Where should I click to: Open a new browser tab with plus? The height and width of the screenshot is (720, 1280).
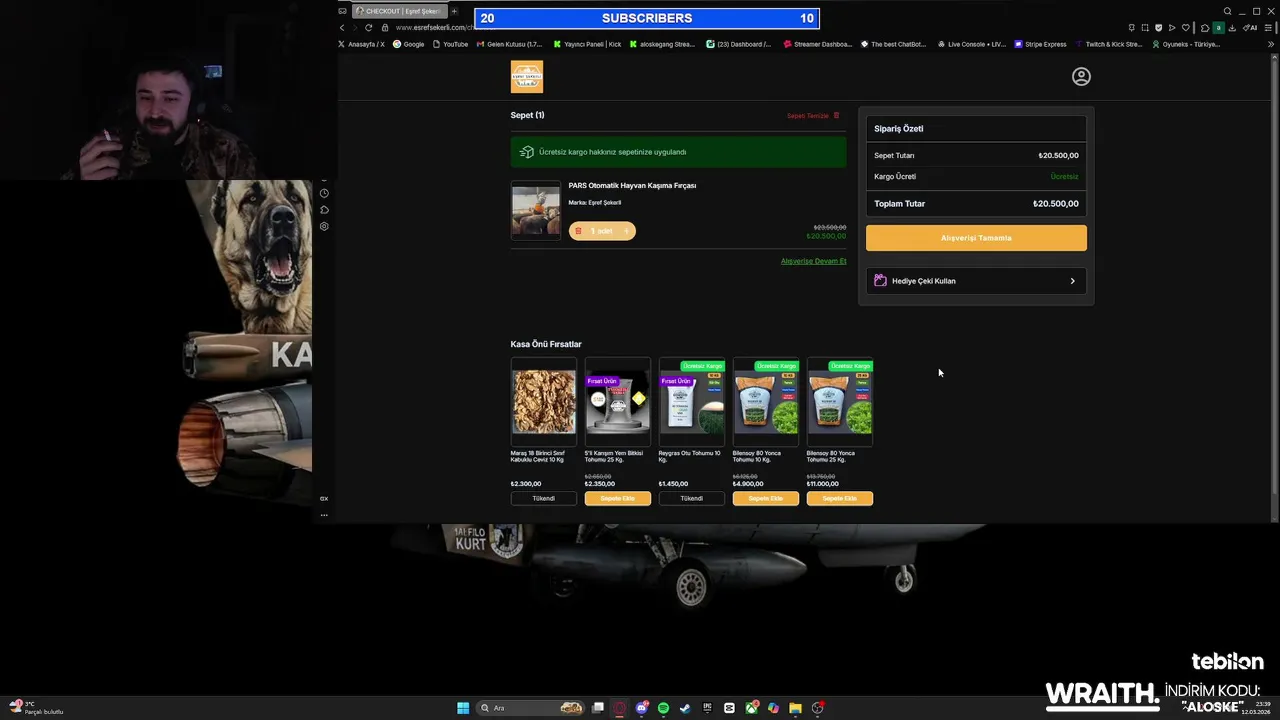pyautogui.click(x=454, y=11)
